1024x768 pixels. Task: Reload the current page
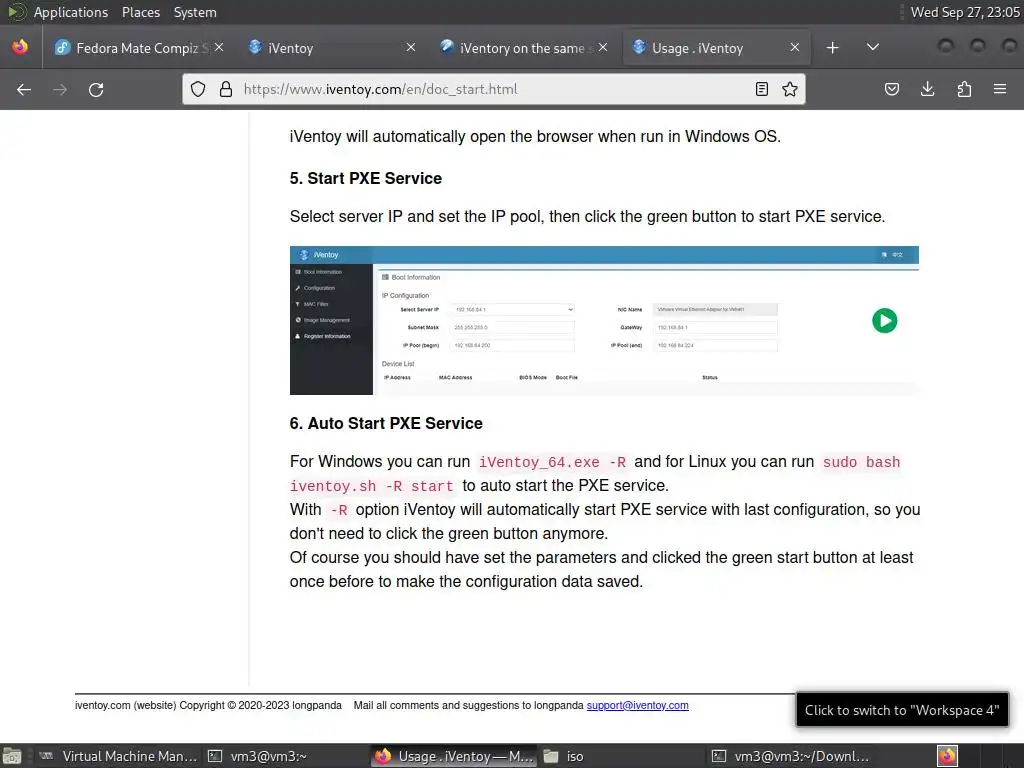(x=96, y=89)
